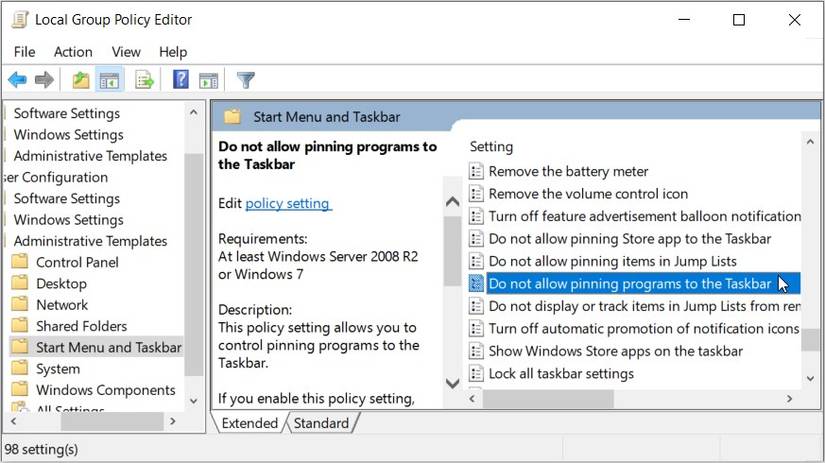Click the Export List toolbar icon
The image size is (825, 463).
coord(144,80)
